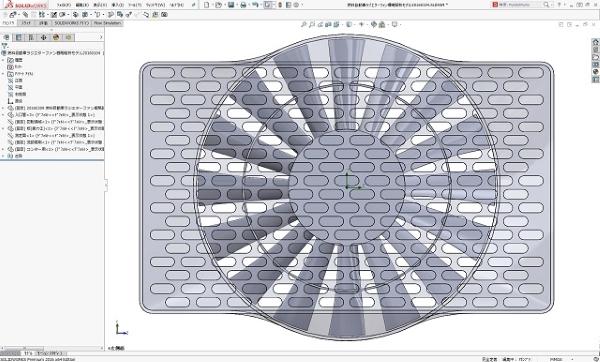The width and height of the screenshot is (600, 362).
Task: Switch to the SOLIDWORKS アドイン tab
Action: [x=72, y=23]
